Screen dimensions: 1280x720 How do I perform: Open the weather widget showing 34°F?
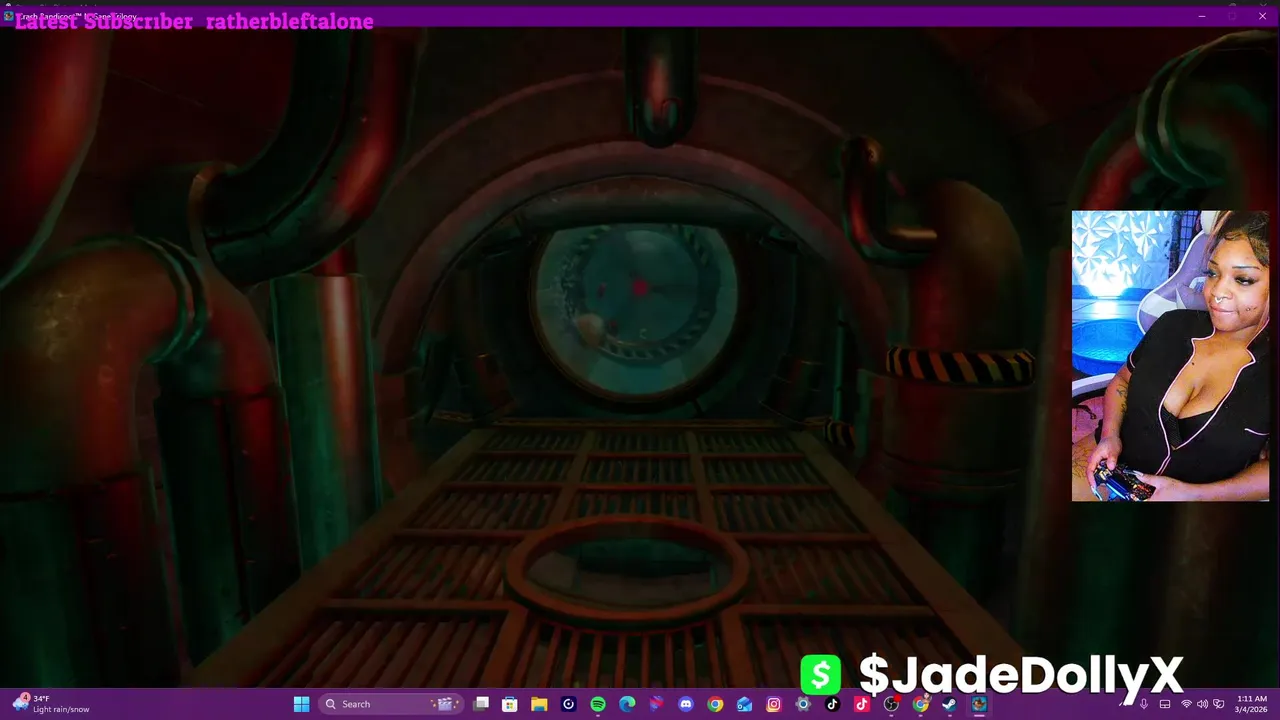(52, 704)
